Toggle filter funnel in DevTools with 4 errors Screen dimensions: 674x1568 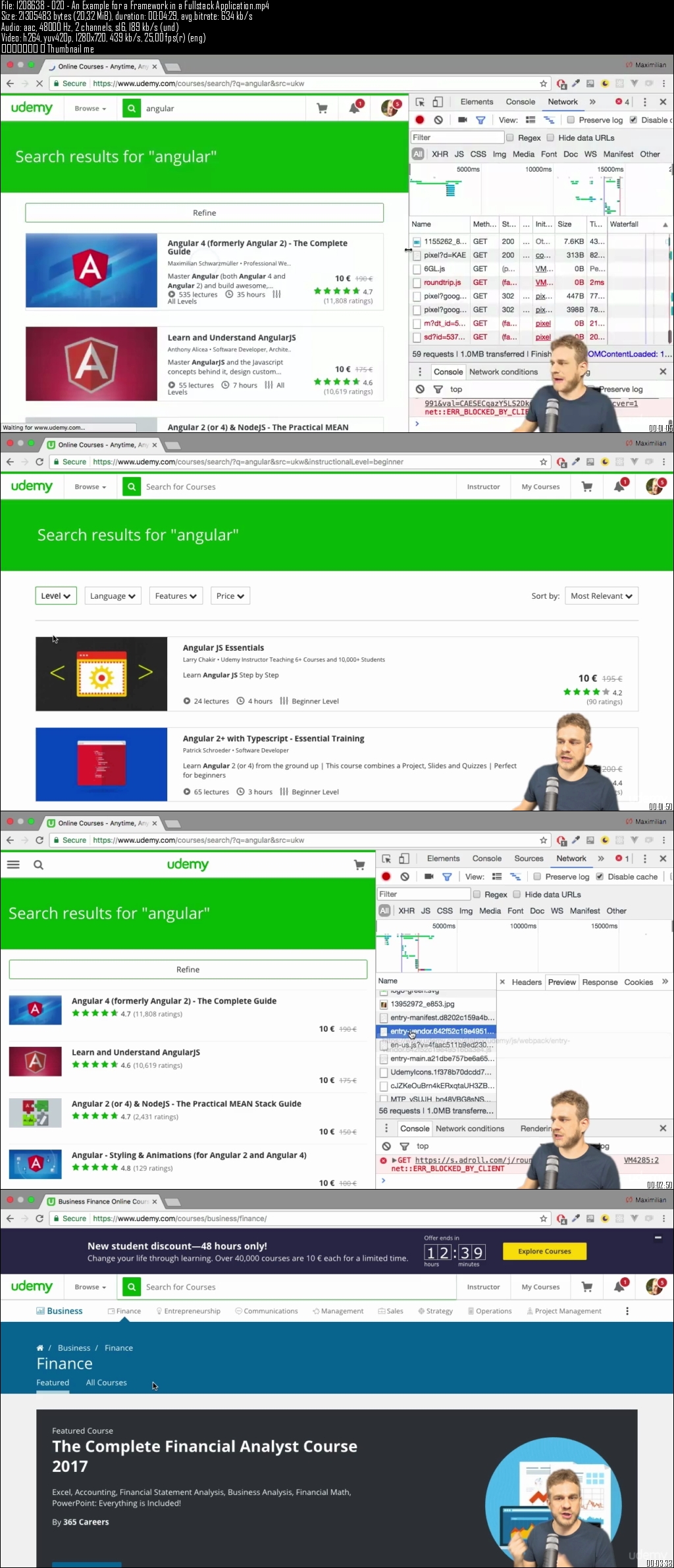[480, 120]
